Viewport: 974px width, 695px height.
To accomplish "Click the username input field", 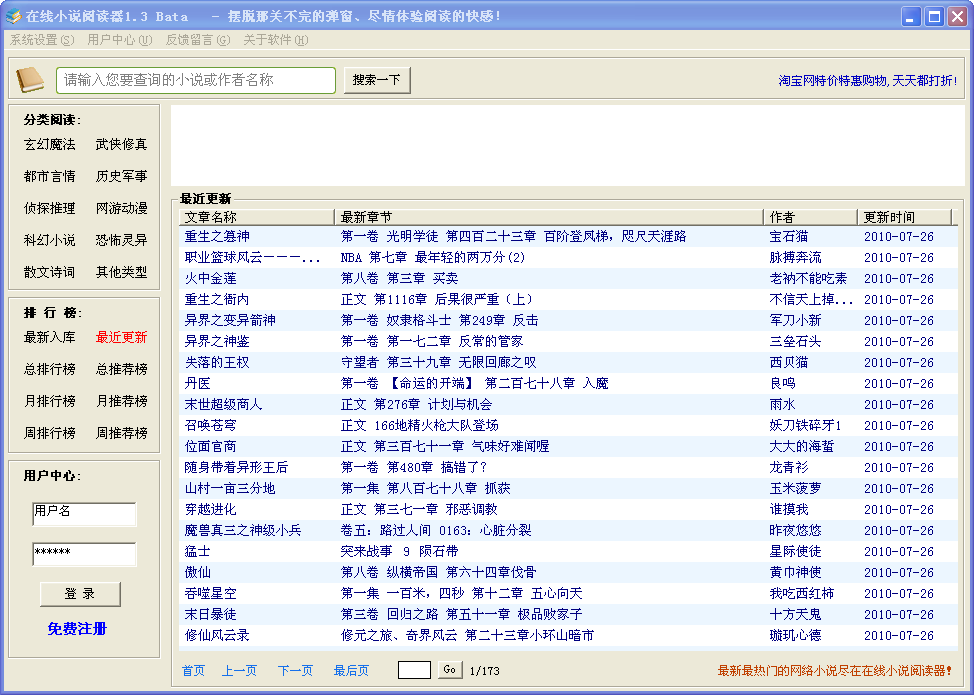I will click(84, 514).
